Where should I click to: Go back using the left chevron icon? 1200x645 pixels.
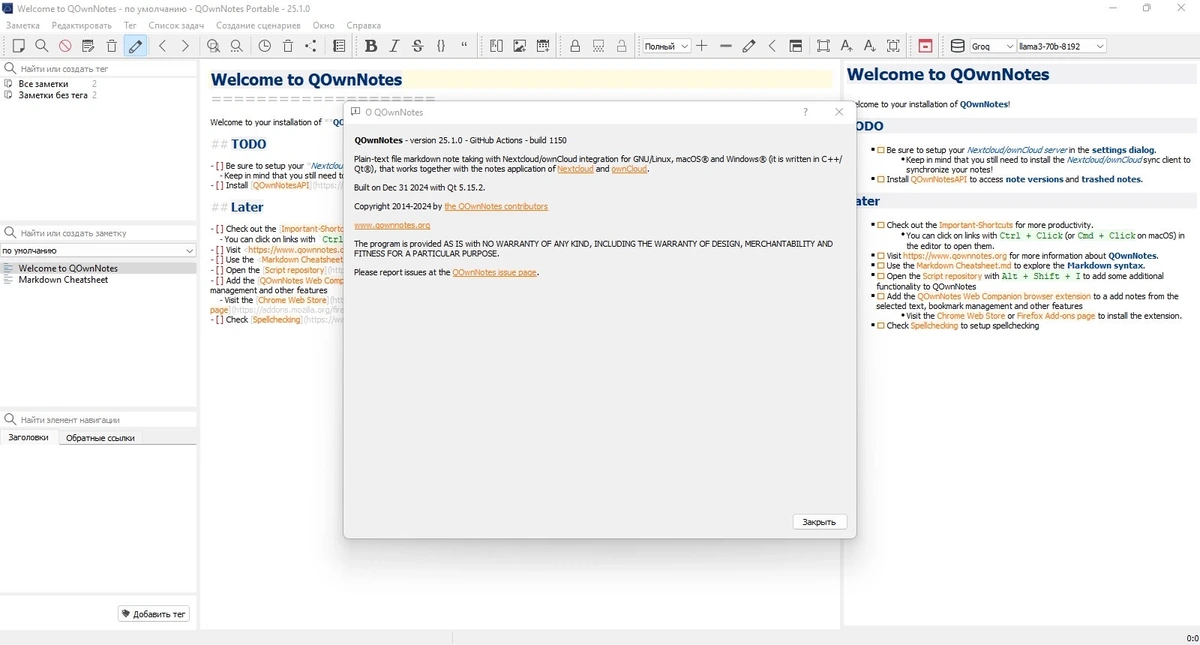point(162,46)
